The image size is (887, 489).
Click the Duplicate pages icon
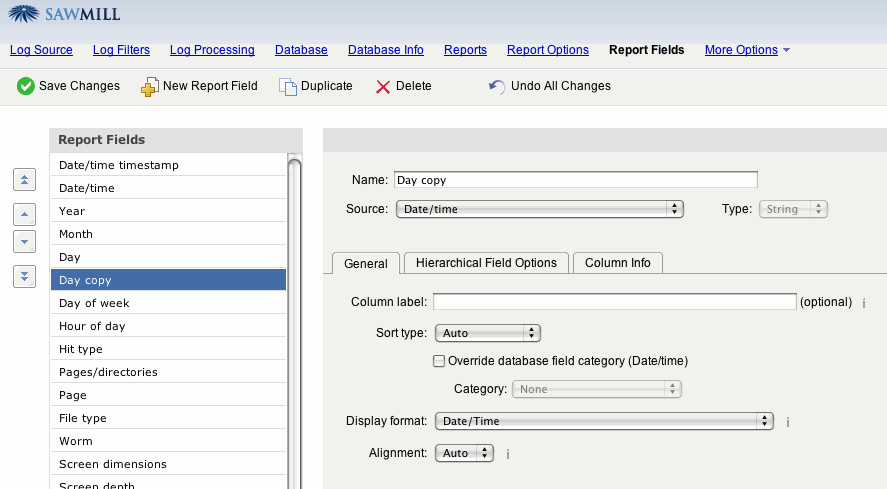(288, 87)
